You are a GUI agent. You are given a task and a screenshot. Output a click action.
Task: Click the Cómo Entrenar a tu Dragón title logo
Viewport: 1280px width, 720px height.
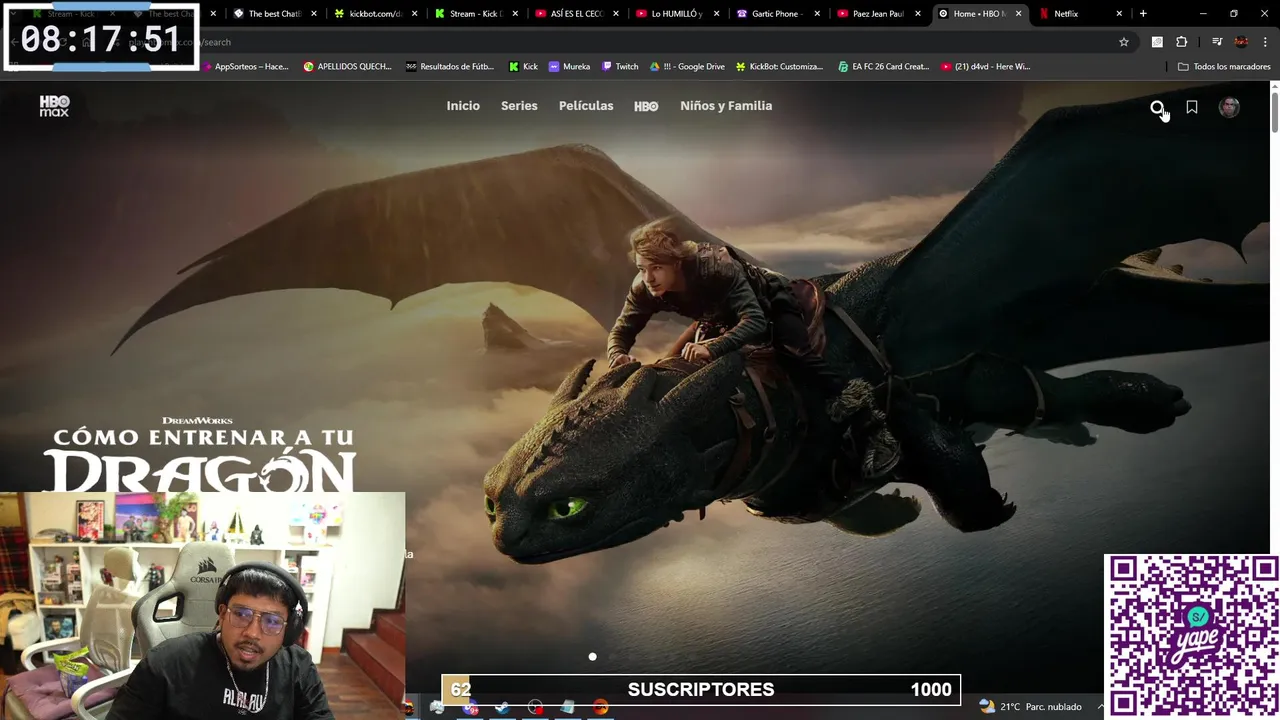coord(200,455)
